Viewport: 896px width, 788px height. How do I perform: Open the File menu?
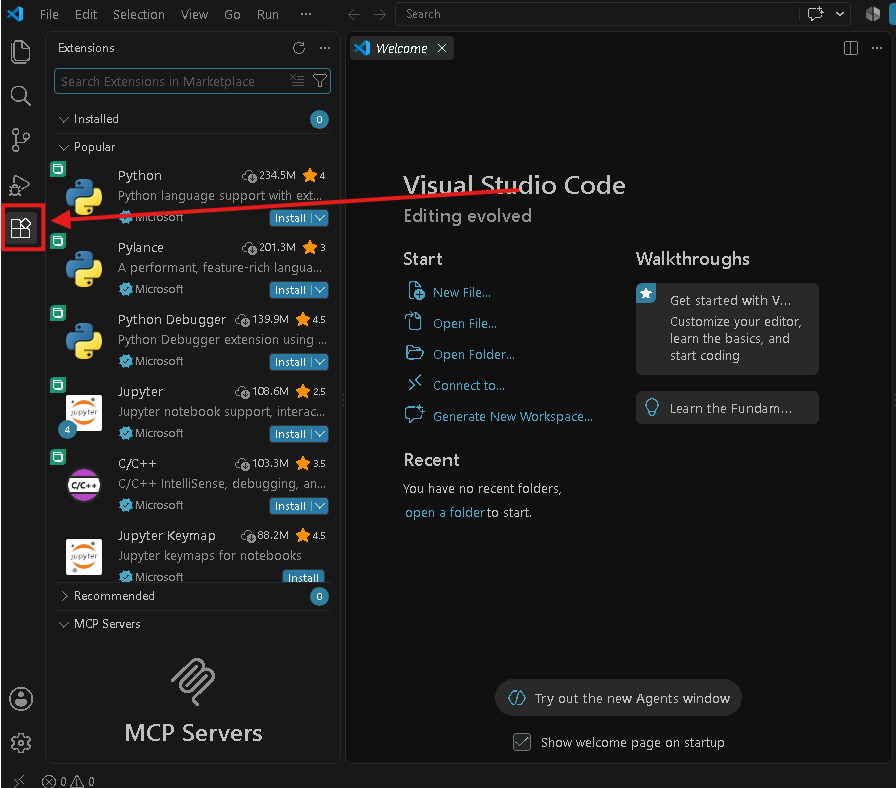click(49, 14)
